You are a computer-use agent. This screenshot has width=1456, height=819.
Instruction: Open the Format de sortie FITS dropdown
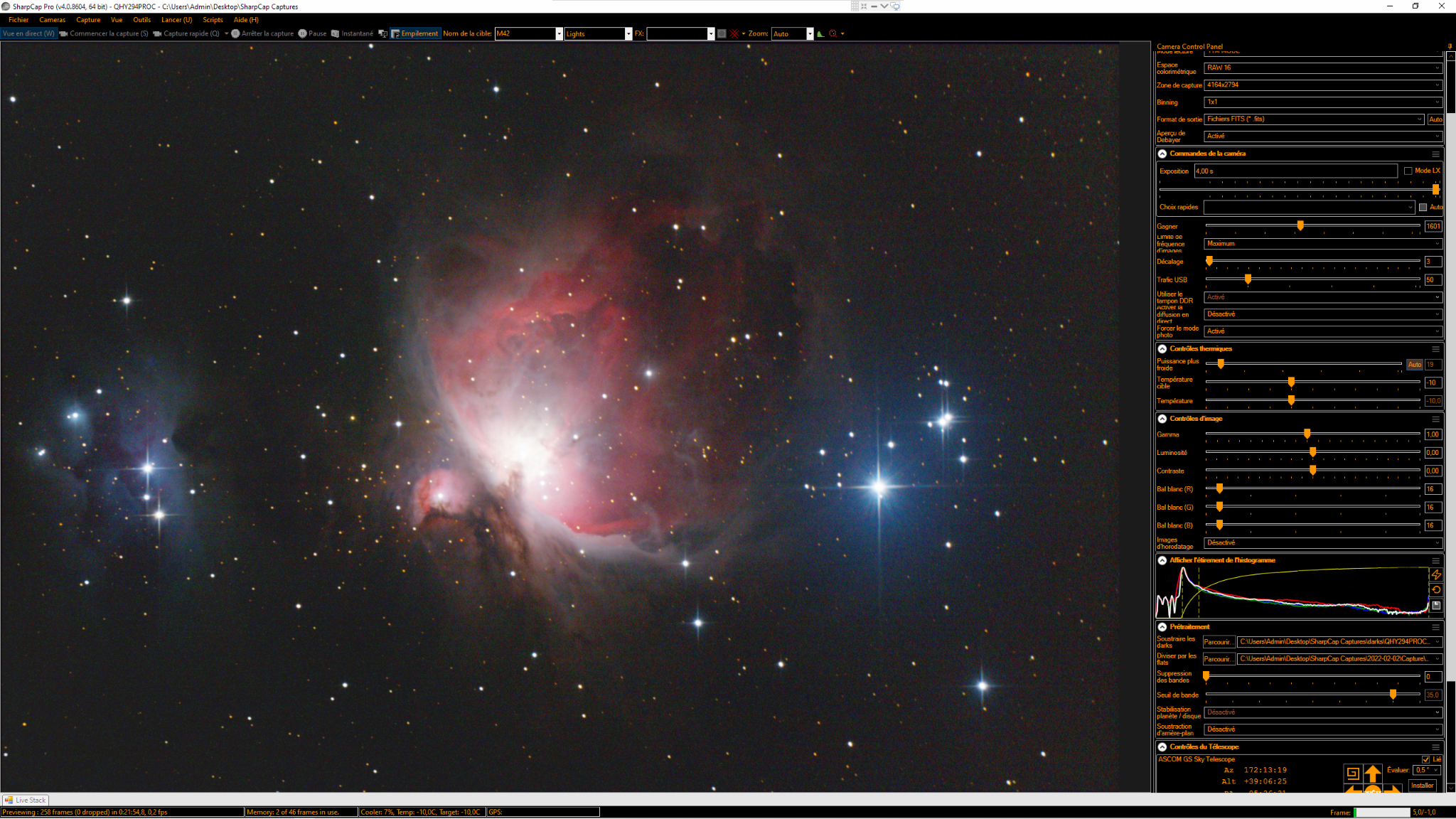1315,119
